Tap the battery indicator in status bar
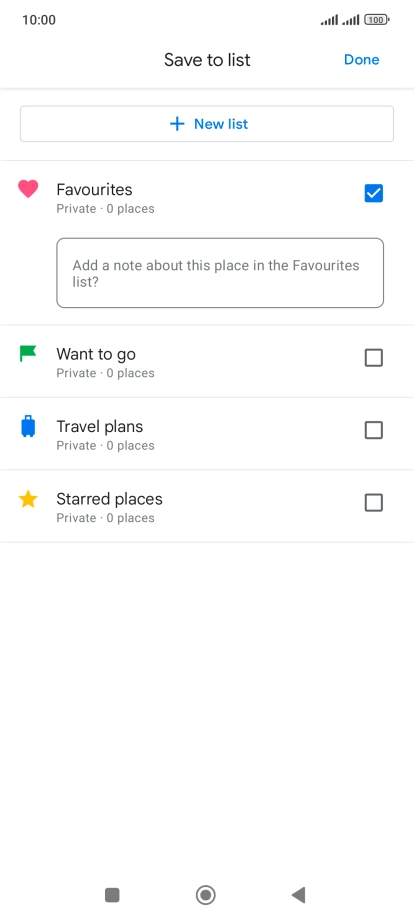 point(377,20)
